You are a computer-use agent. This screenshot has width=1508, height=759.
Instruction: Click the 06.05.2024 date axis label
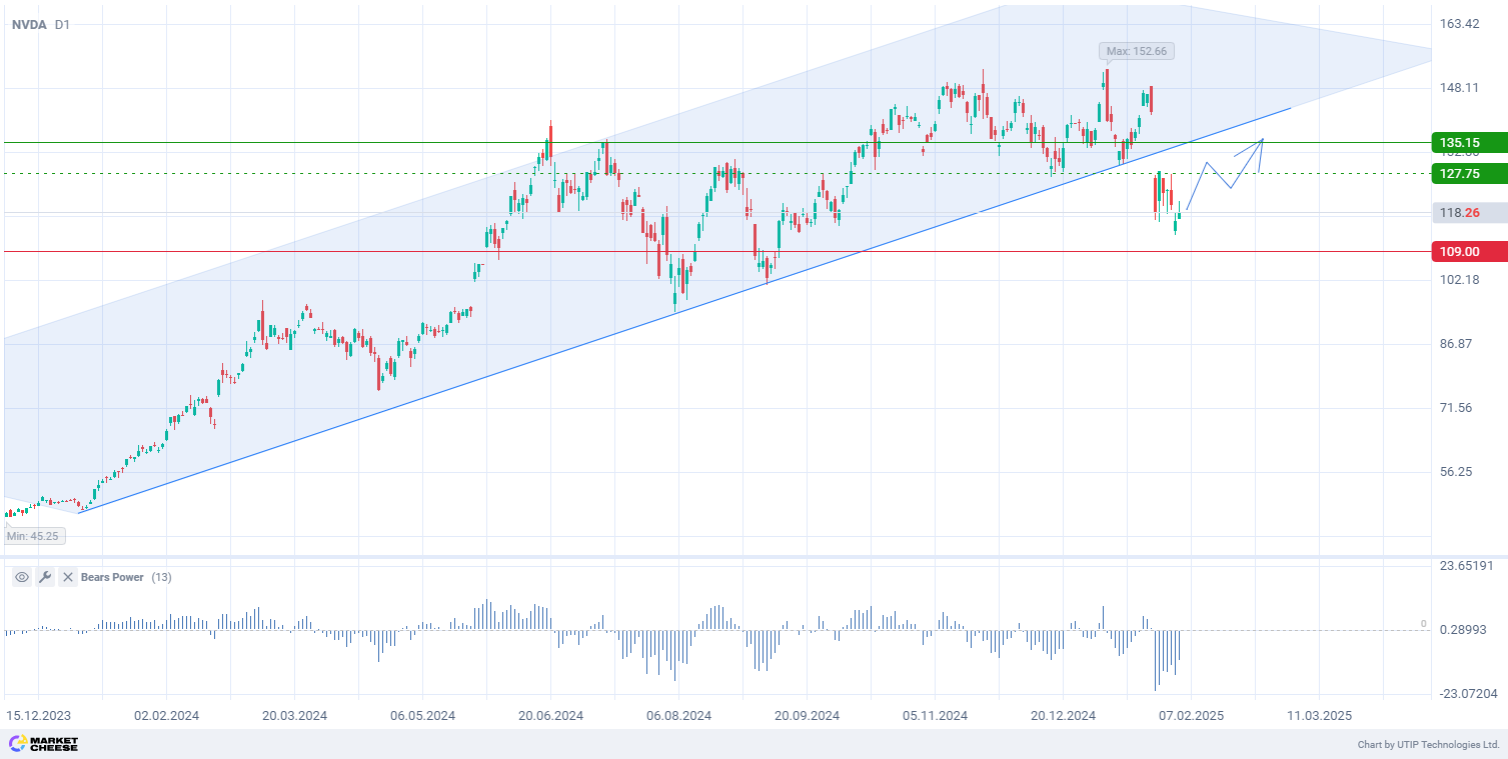422,716
